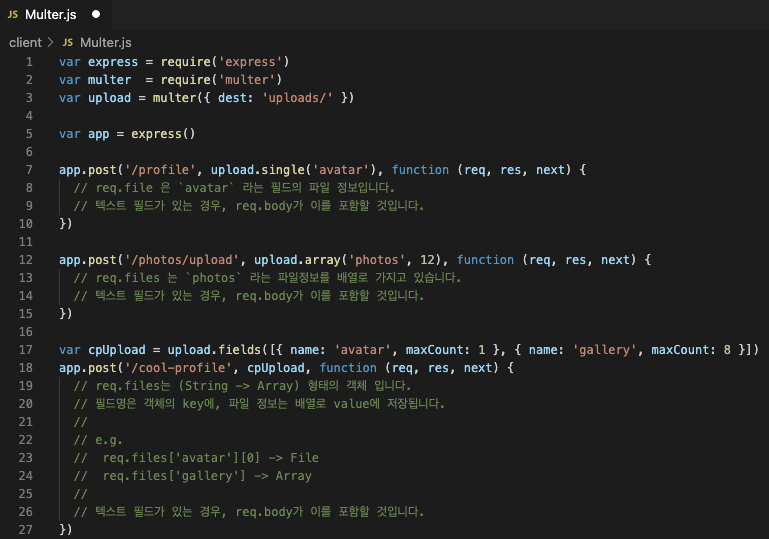Image resolution: width=769 pixels, height=539 pixels.
Task: Click 'gallery' string on line 17
Action: click(604, 350)
